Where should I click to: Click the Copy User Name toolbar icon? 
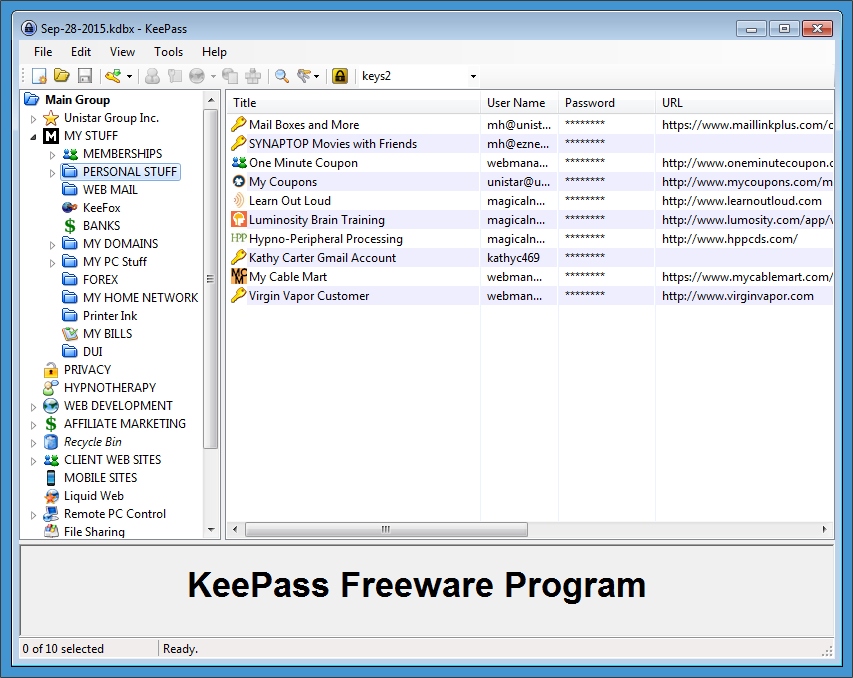tap(152, 76)
